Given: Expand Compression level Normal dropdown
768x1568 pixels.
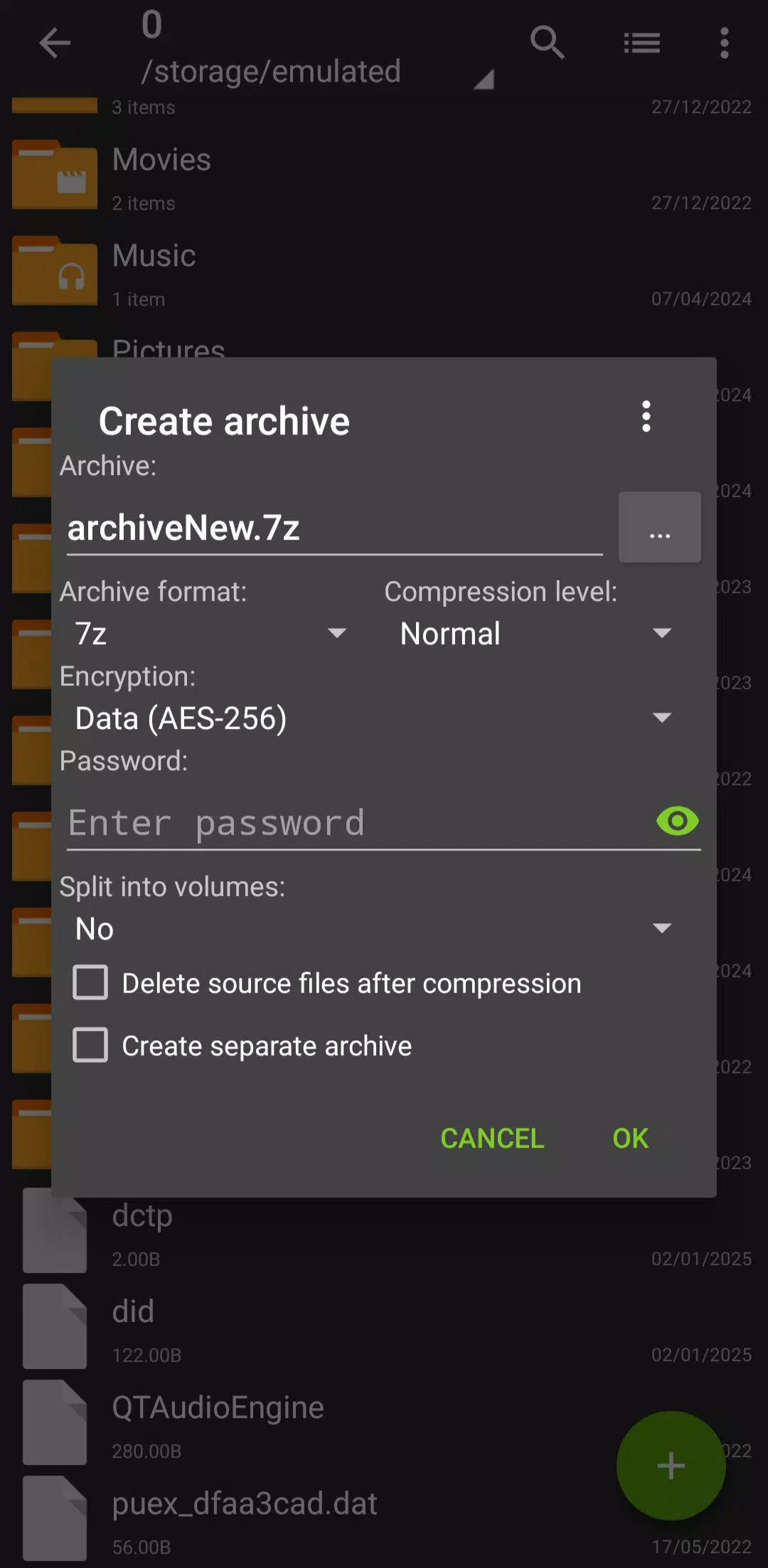Looking at the screenshot, I should [x=535, y=634].
